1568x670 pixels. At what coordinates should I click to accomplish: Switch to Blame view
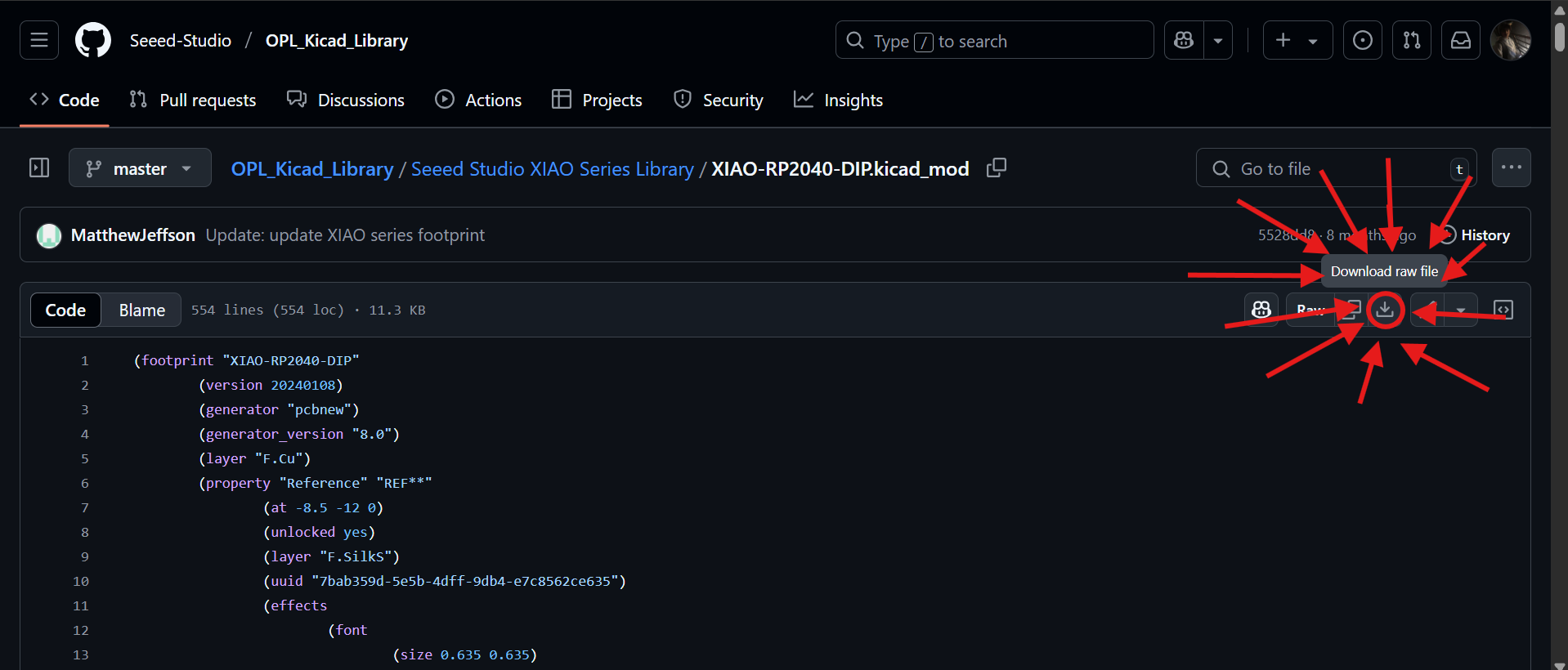pos(141,310)
